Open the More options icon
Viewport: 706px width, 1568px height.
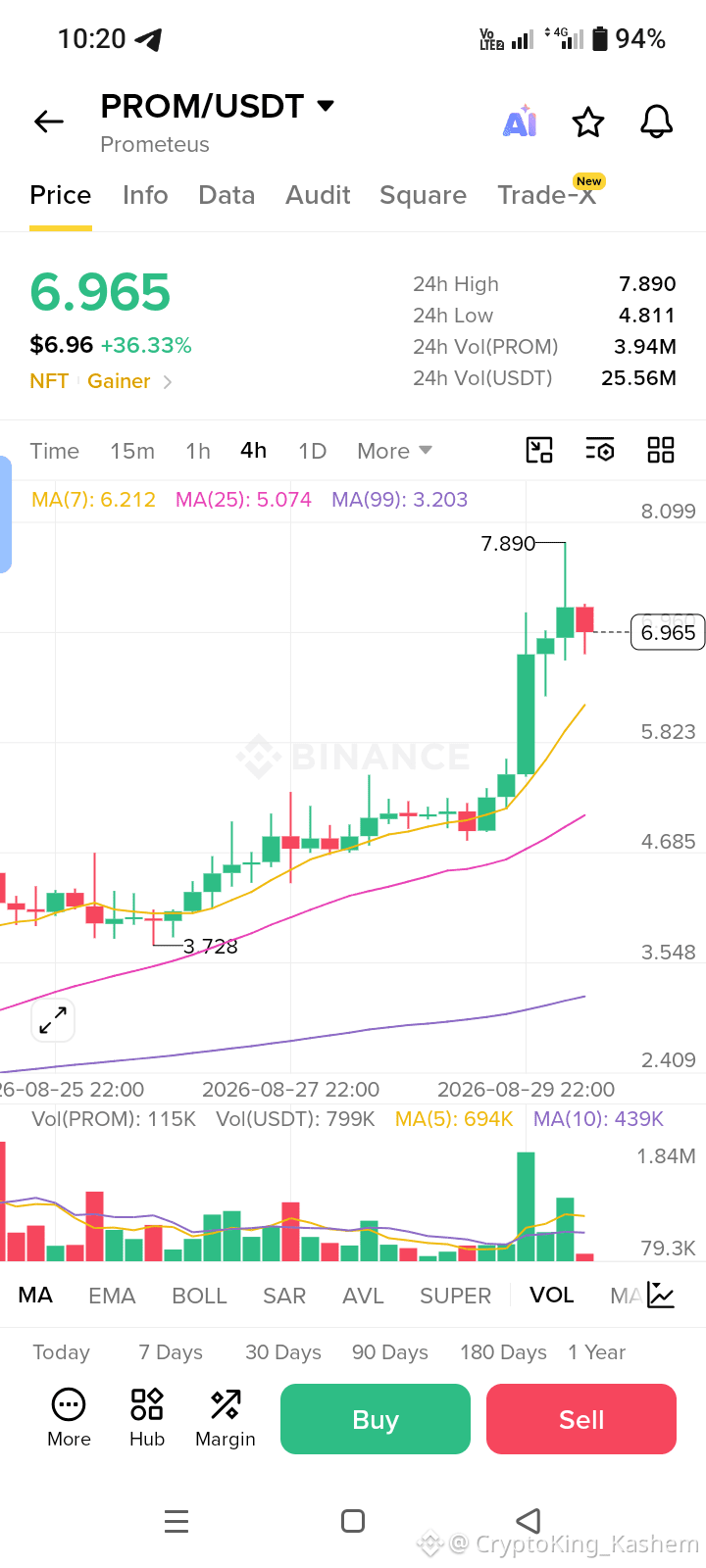coord(69,1418)
